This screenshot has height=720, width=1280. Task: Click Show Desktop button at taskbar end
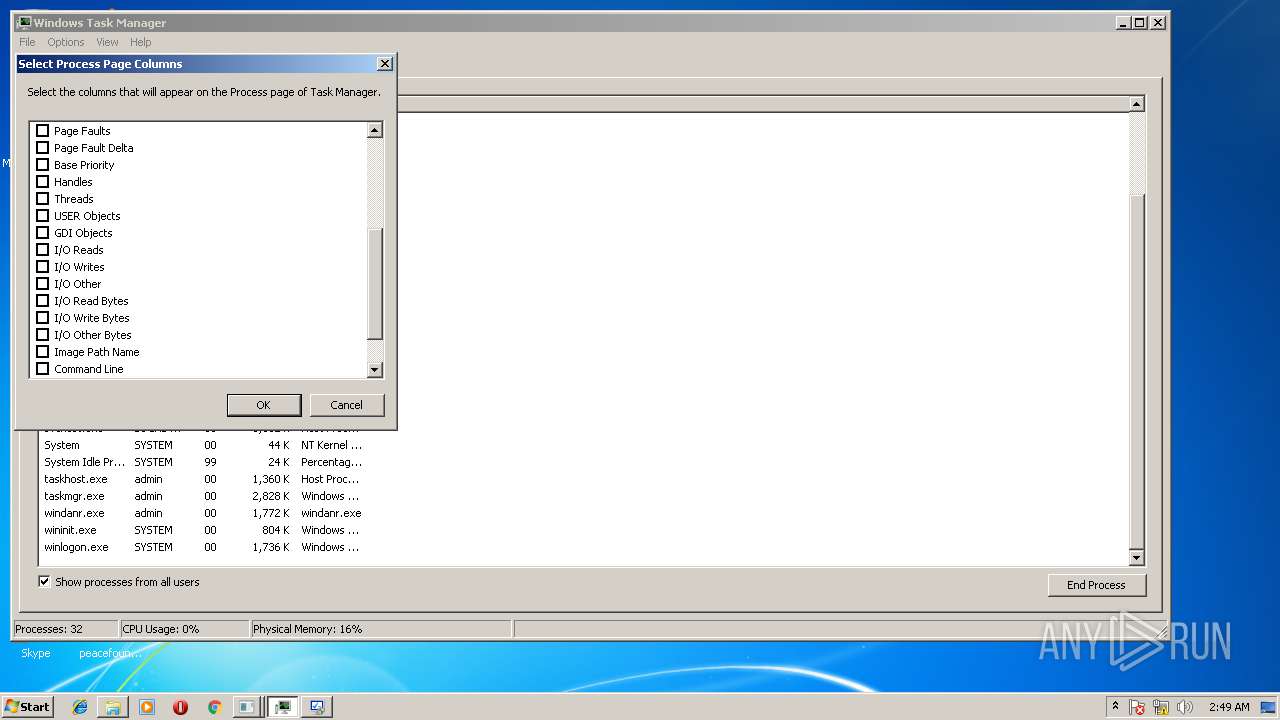pos(1270,707)
